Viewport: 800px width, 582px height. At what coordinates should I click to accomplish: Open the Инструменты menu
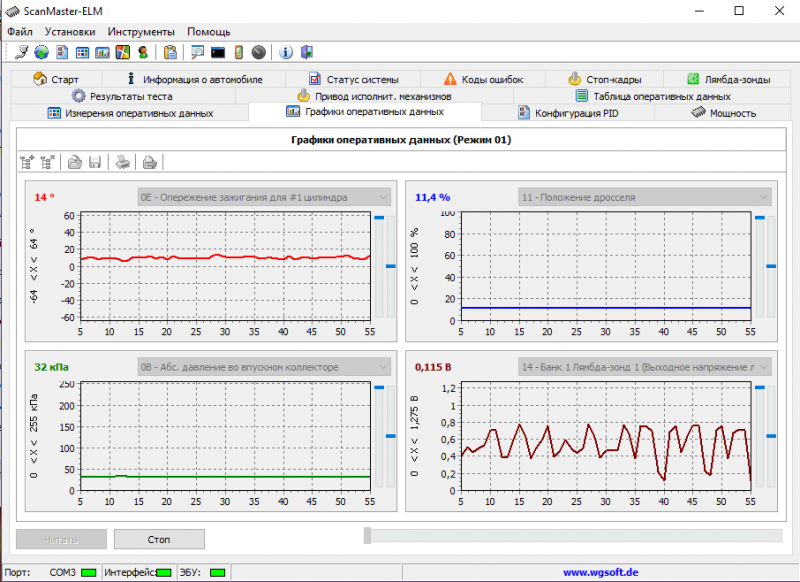[141, 32]
